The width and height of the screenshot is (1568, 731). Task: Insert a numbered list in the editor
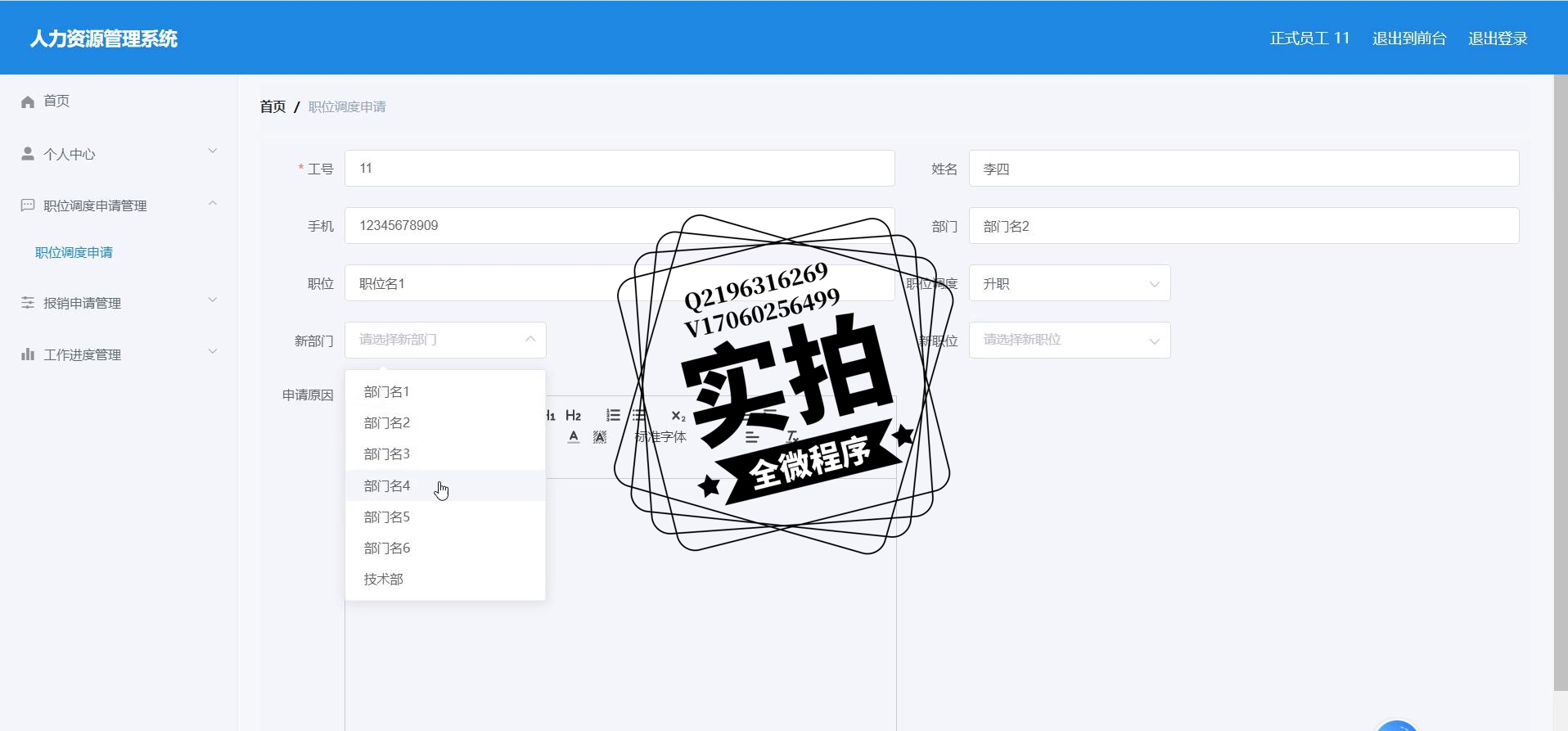tap(613, 416)
